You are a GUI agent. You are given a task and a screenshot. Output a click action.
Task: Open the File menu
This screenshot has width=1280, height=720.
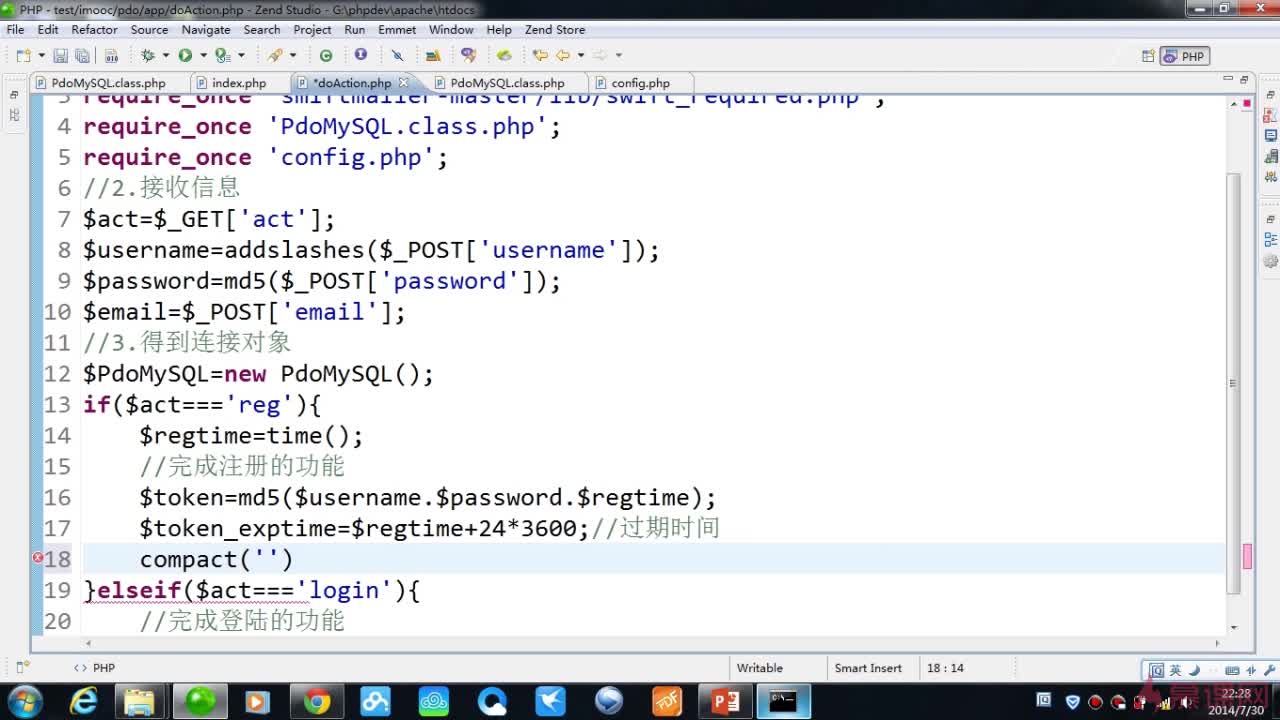pos(15,30)
